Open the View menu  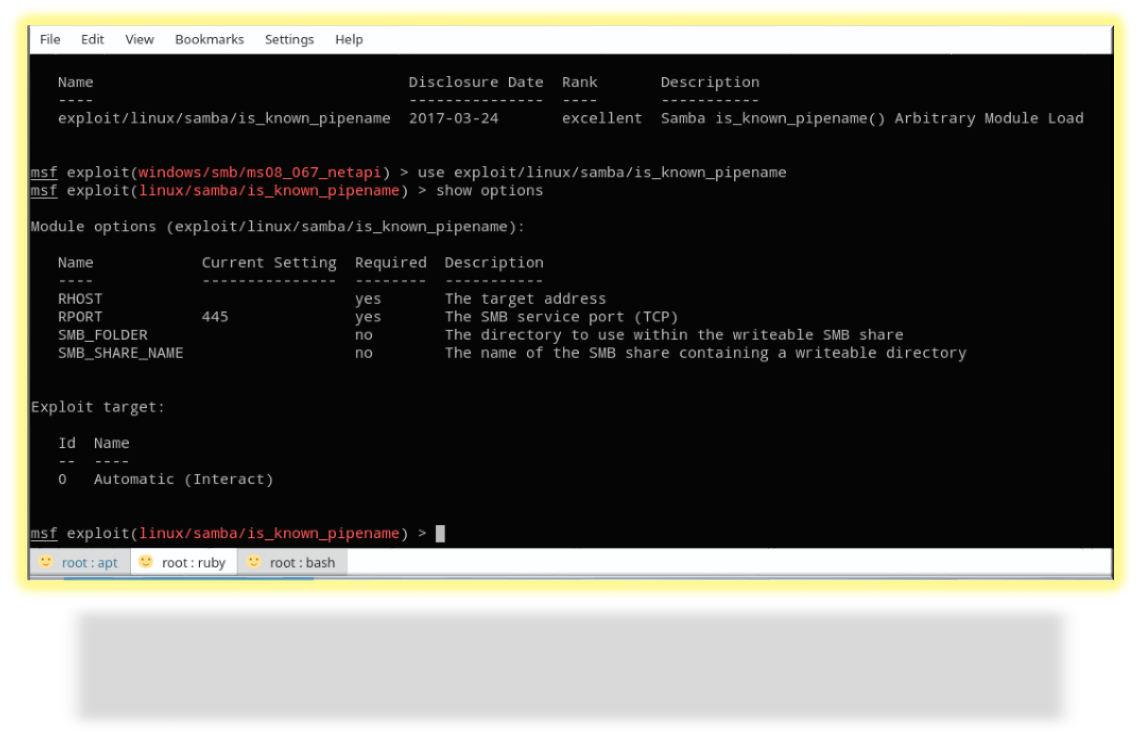point(139,39)
